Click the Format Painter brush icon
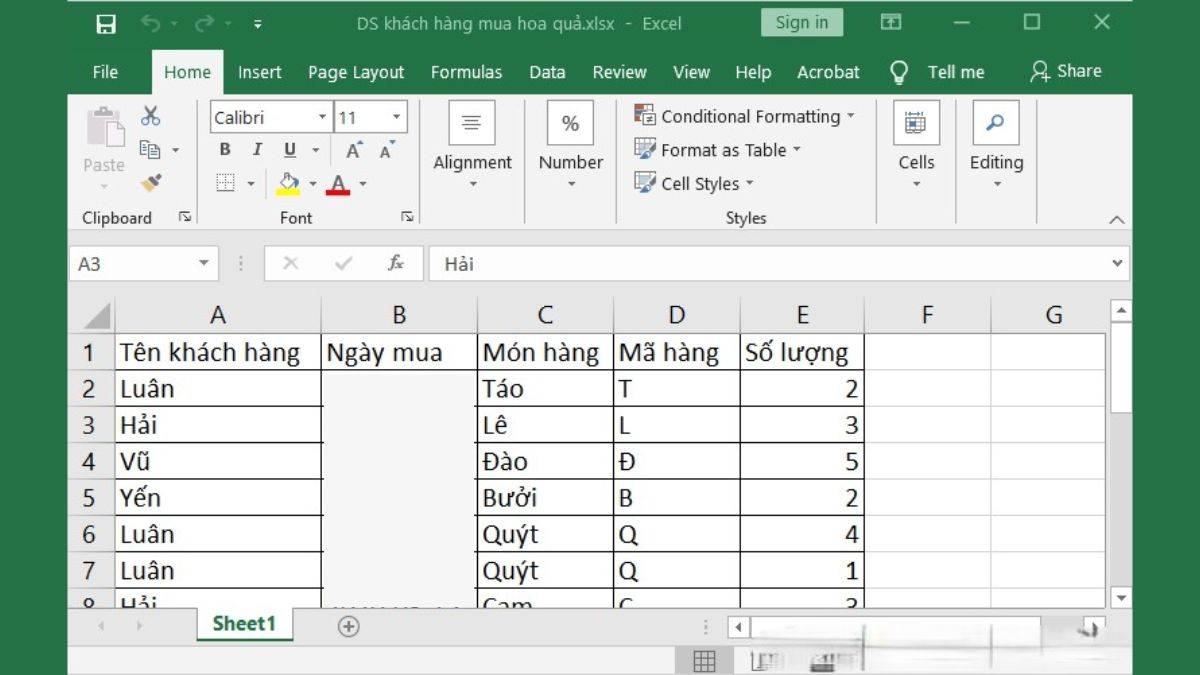This screenshot has width=1200, height=675. point(151,183)
